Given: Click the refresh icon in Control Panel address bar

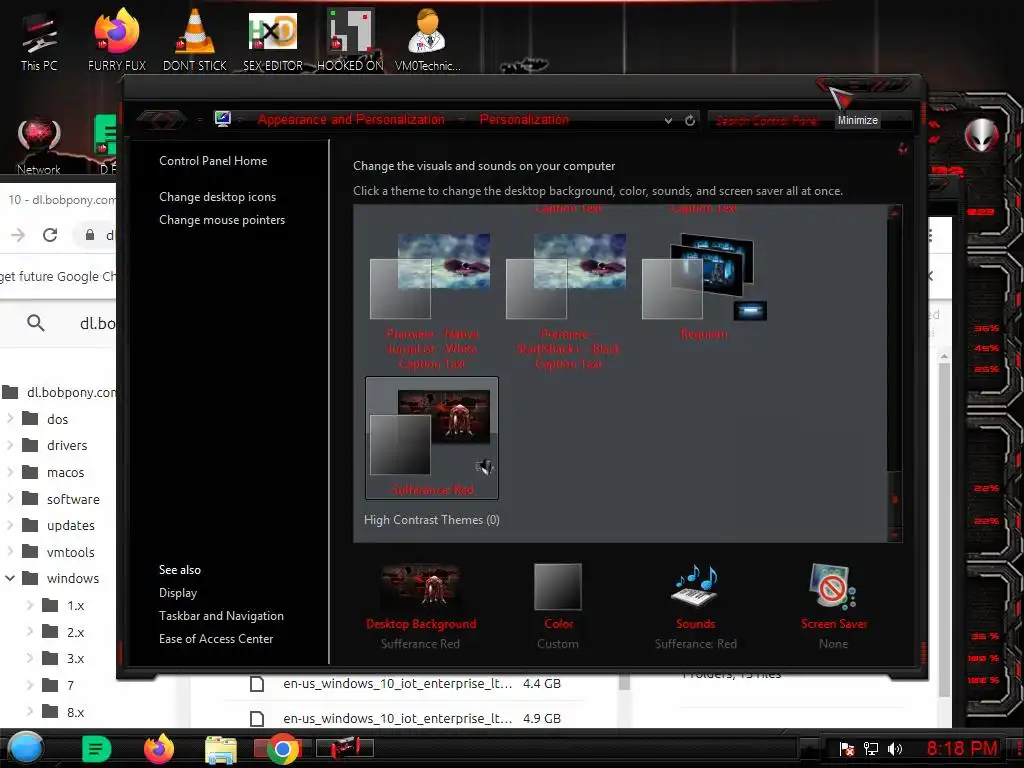Looking at the screenshot, I should (x=690, y=120).
